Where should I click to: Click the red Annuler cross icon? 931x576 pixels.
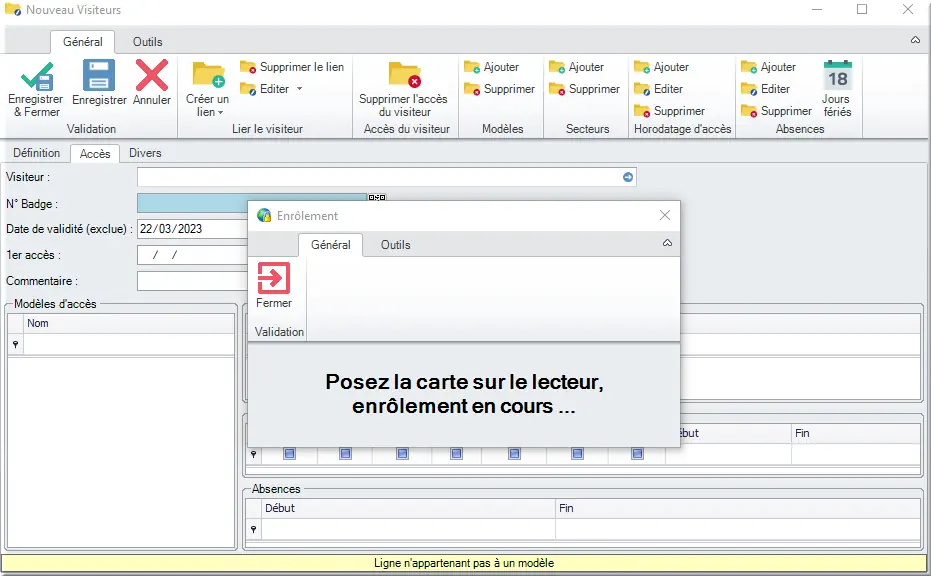pyautogui.click(x=152, y=75)
